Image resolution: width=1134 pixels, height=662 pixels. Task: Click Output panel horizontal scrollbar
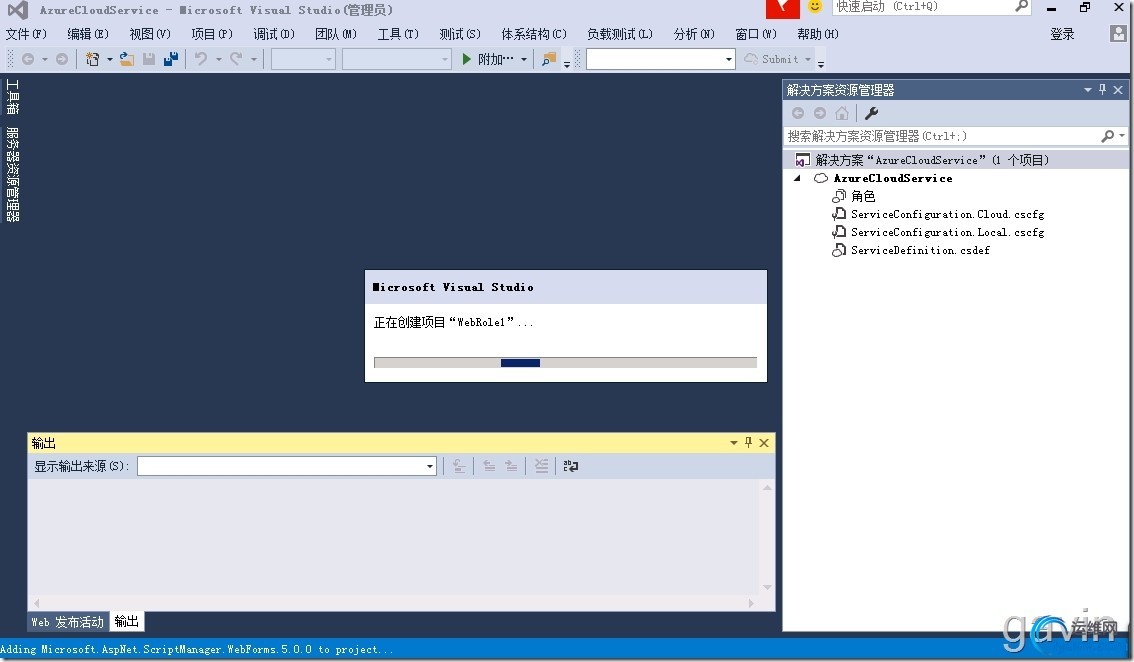[x=393, y=603]
